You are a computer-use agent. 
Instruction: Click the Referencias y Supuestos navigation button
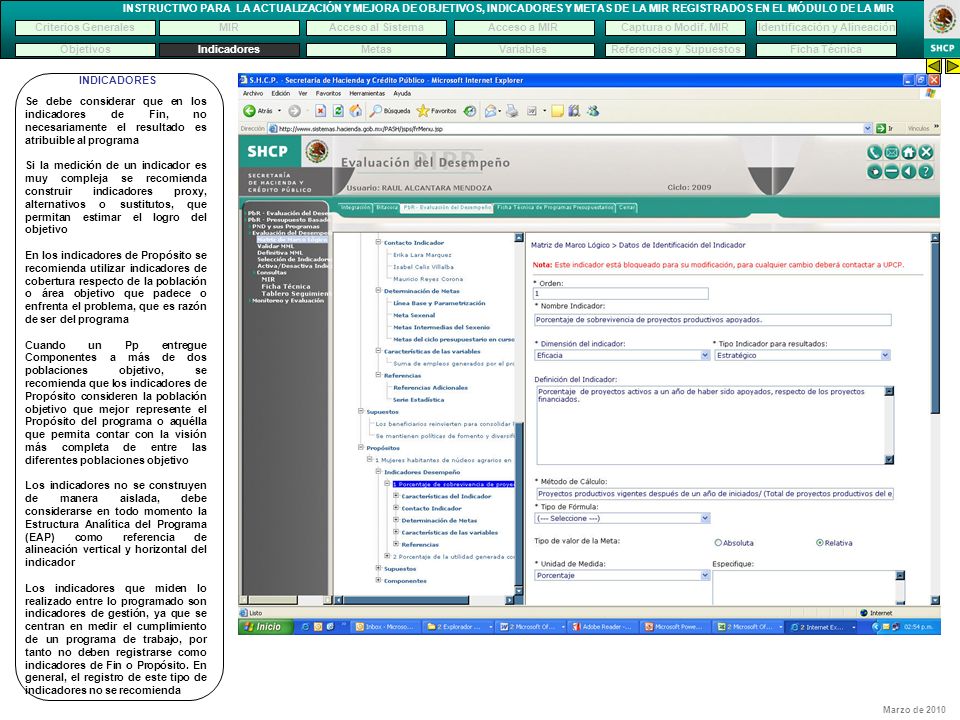pyautogui.click(x=675, y=50)
